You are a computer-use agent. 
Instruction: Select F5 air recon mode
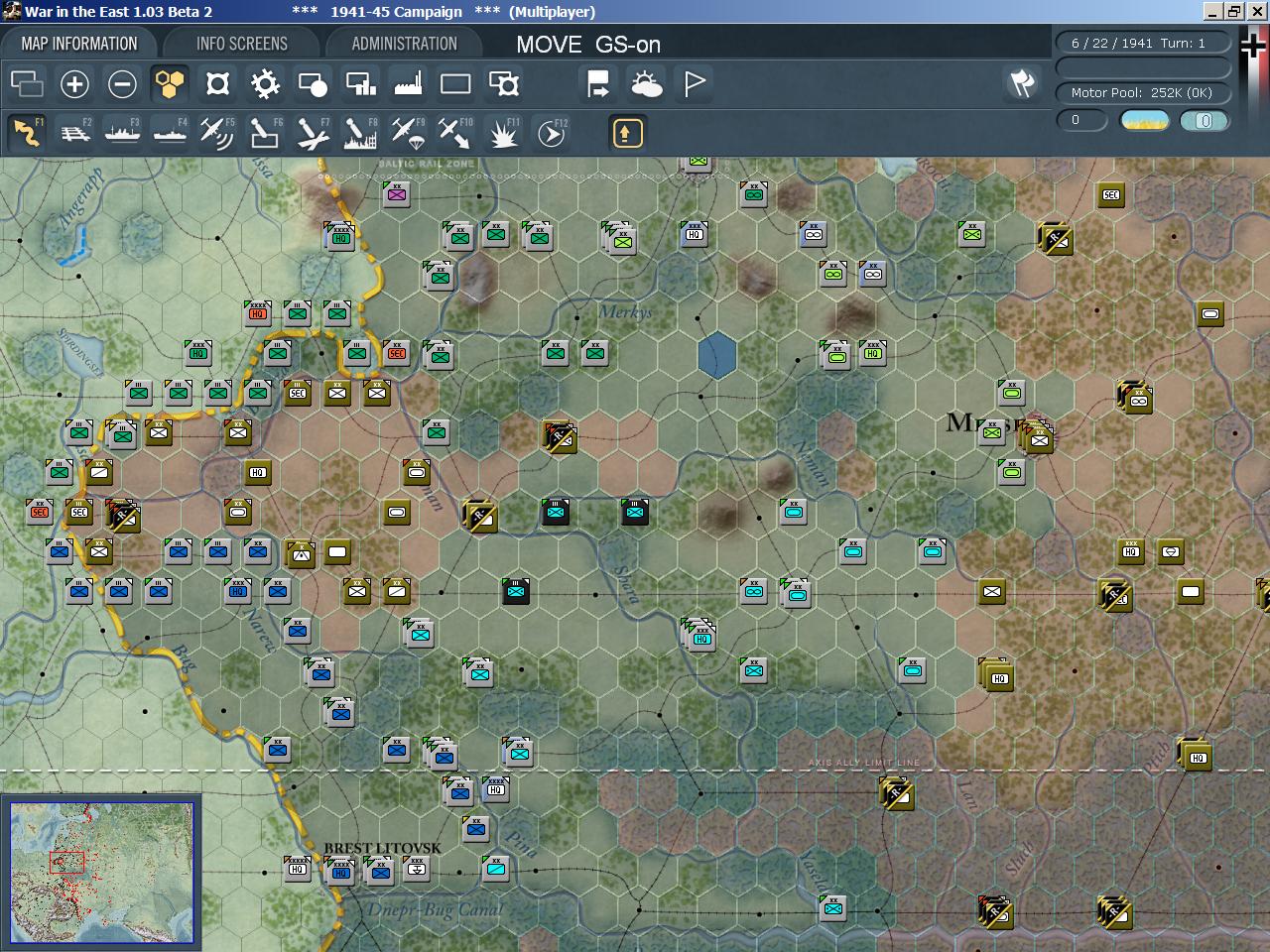click(217, 133)
